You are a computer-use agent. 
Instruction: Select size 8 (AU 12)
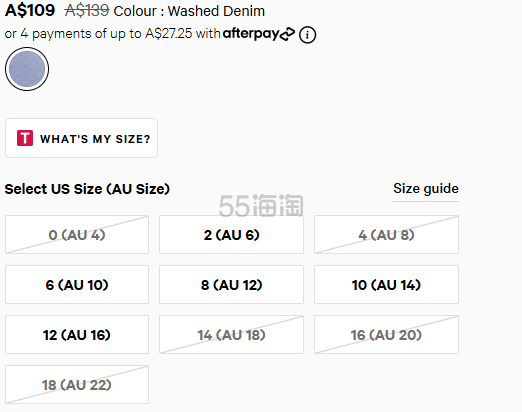pyautogui.click(x=231, y=285)
